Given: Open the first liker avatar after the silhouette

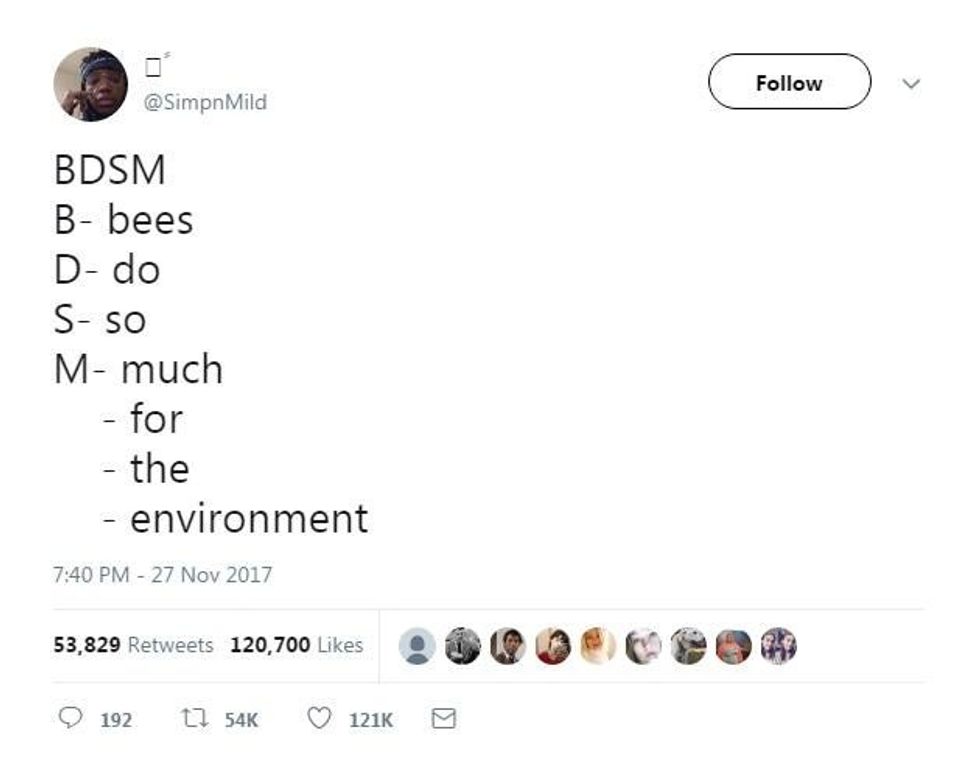Looking at the screenshot, I should (x=462, y=646).
